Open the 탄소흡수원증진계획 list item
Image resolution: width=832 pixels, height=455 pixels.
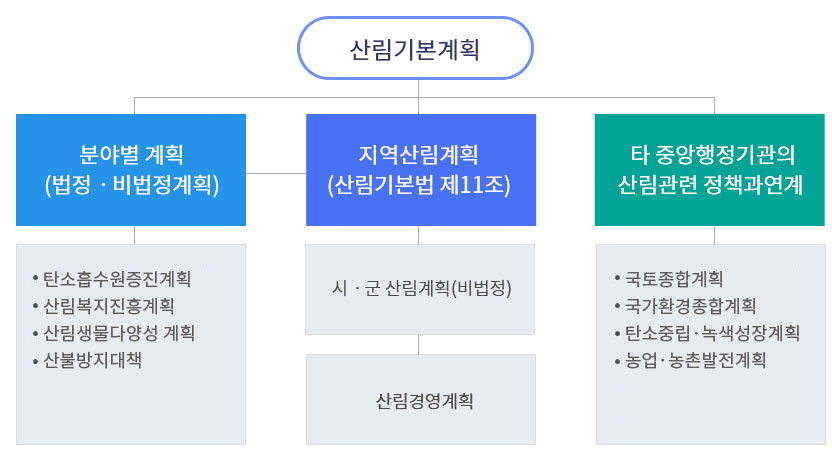click(x=117, y=278)
